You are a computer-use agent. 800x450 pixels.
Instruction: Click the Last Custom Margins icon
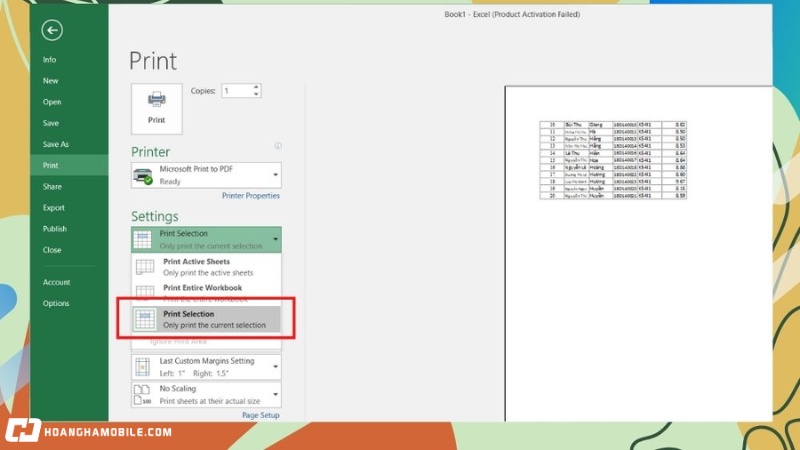[x=143, y=366]
